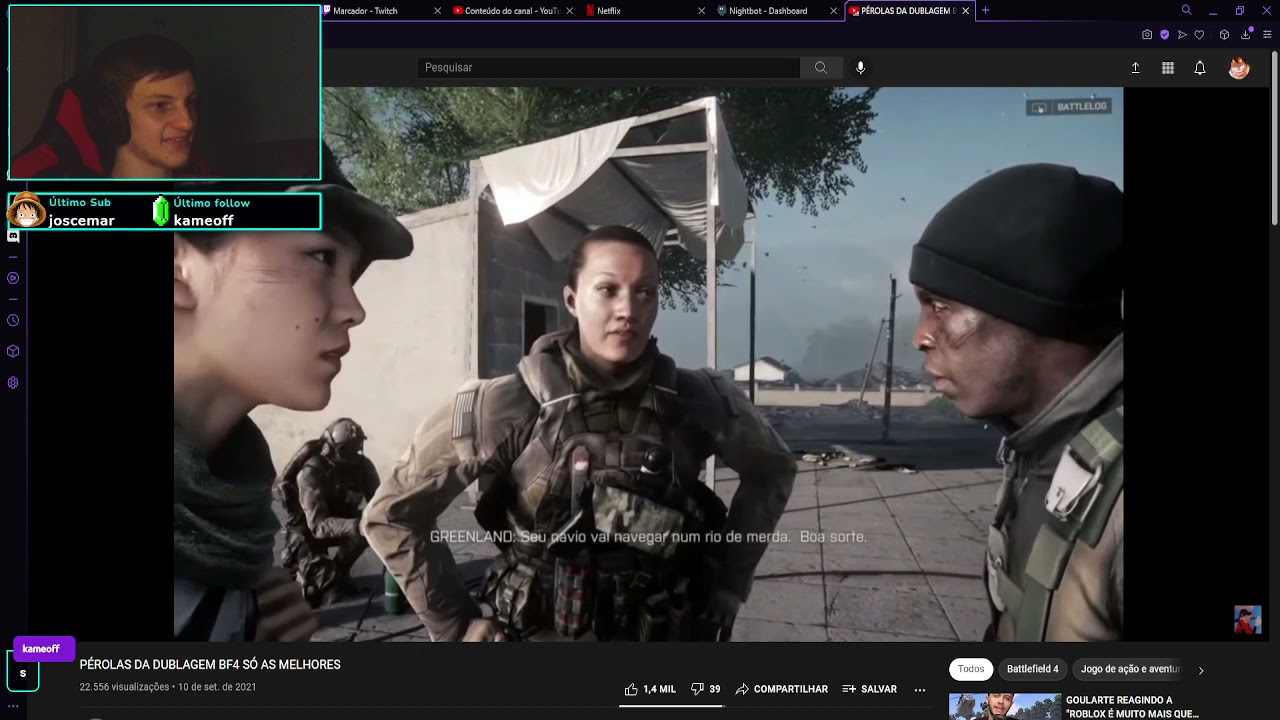The image size is (1280, 720).
Task: Click the heart bookmark icon in address bar
Action: tap(1199, 35)
